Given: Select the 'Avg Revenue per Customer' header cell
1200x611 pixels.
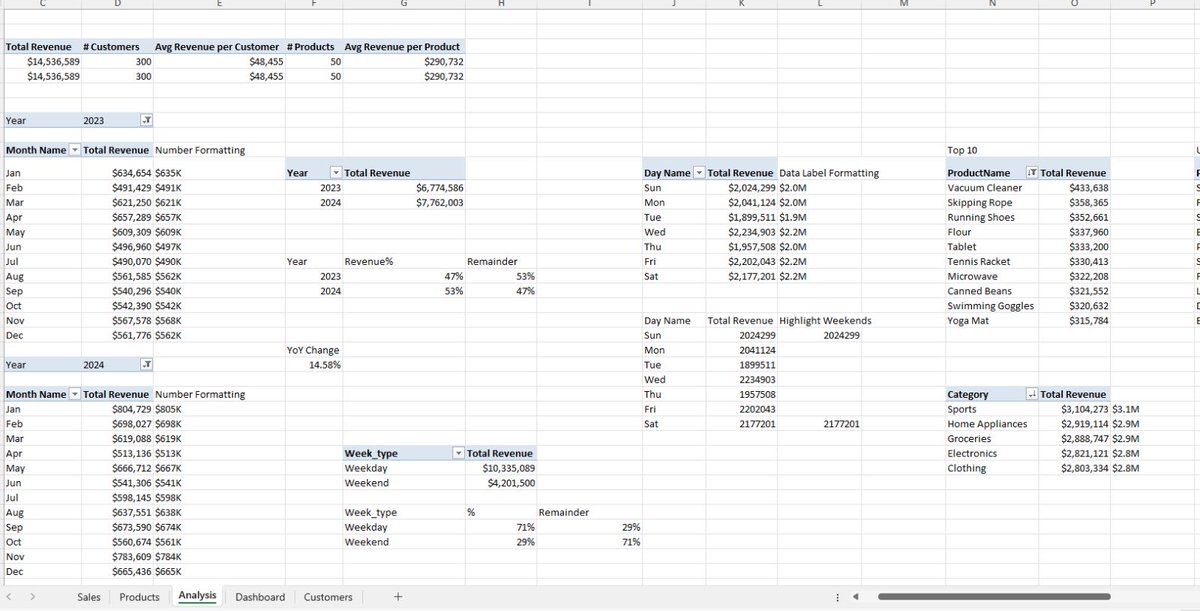Looking at the screenshot, I should (219, 47).
